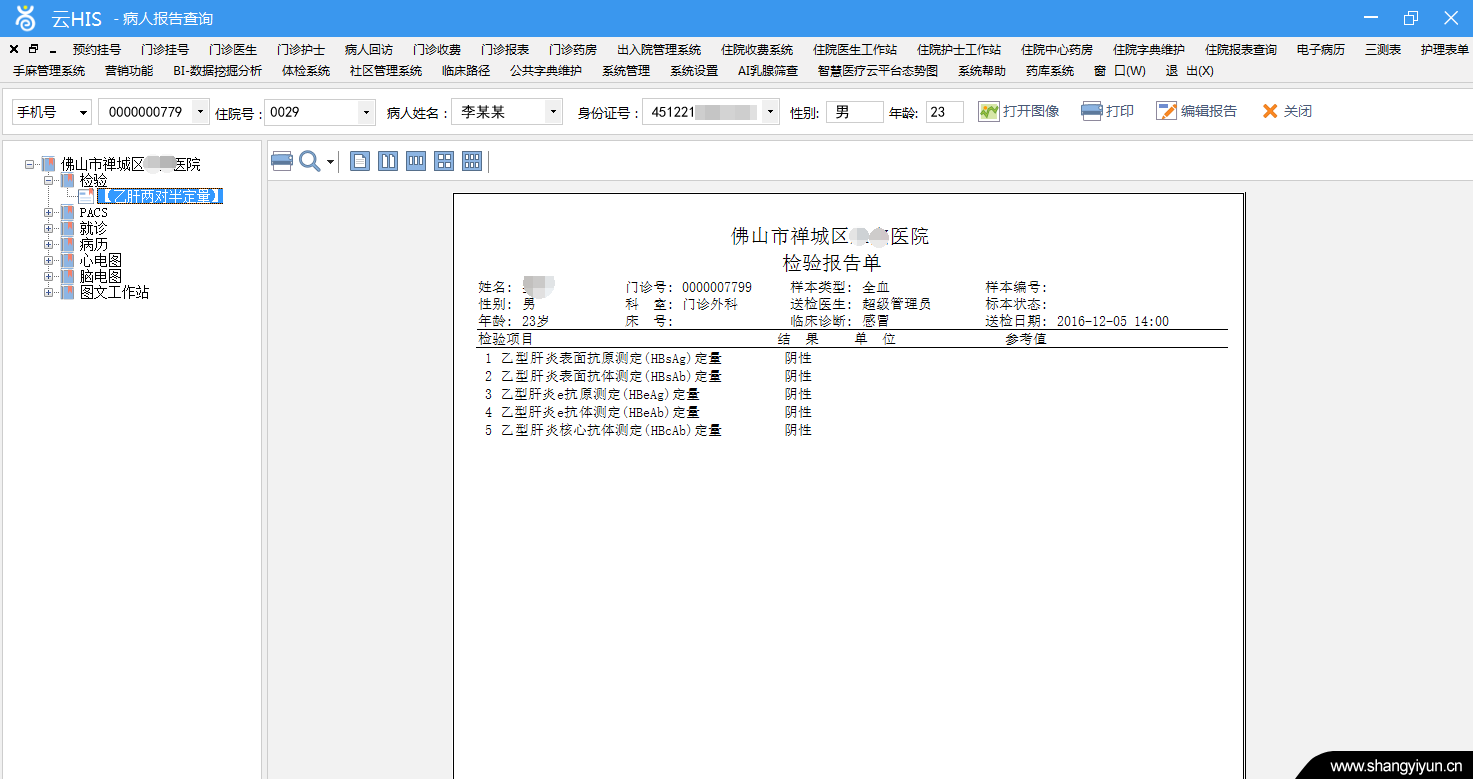
Task: Click the 年龄 field showing 23
Action: click(x=945, y=112)
